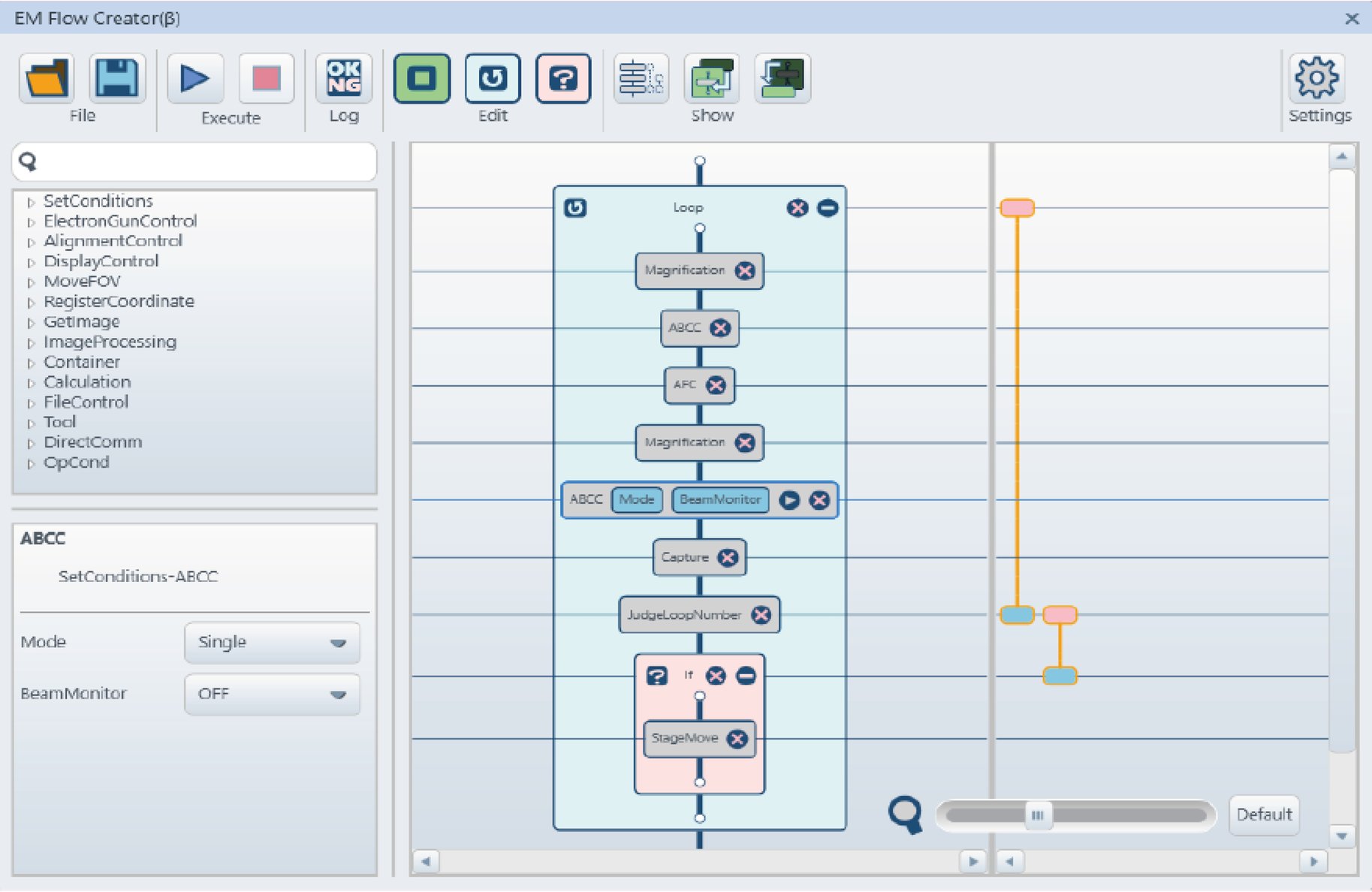Select the ImageProcessing tree item
The image size is (1372, 892).
click(110, 342)
